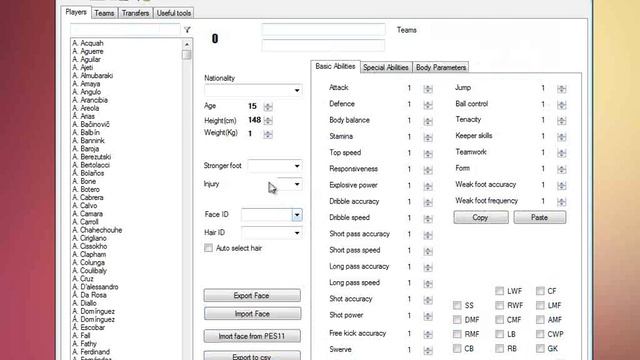Click the Shot accuracy value spinner
This screenshot has height=360, width=640.
[428, 300]
